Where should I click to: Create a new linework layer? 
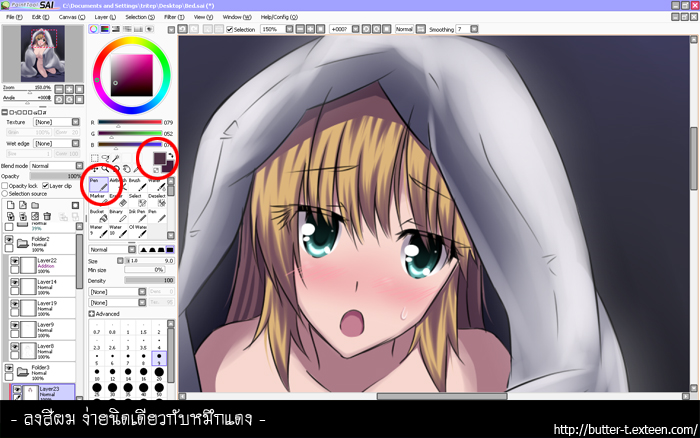23,205
